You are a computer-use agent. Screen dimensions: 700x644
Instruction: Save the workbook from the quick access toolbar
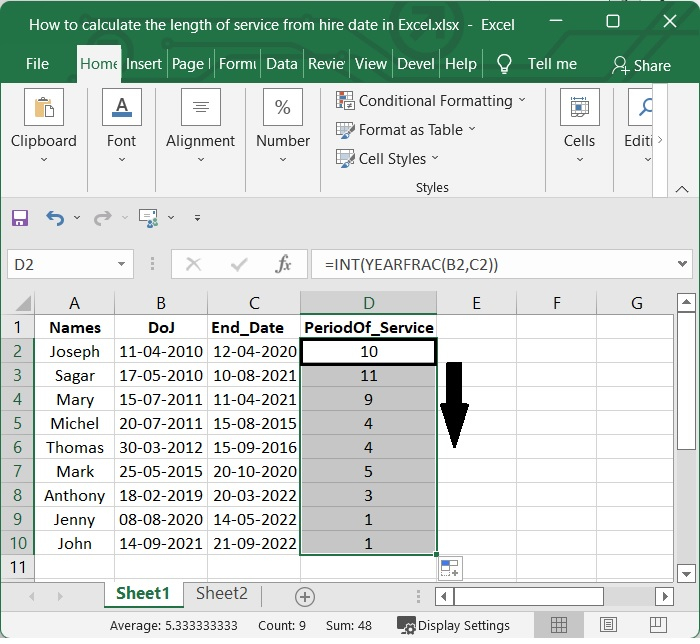point(20,217)
